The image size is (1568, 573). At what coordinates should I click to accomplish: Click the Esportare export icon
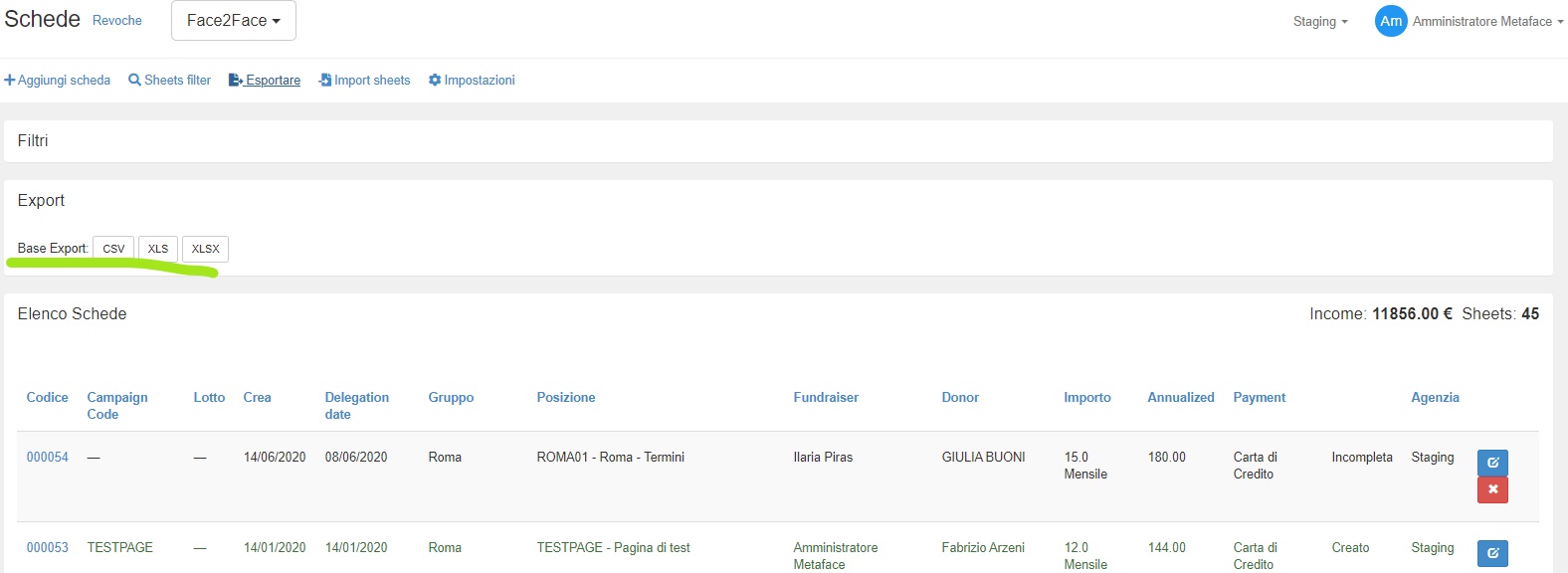pos(236,81)
